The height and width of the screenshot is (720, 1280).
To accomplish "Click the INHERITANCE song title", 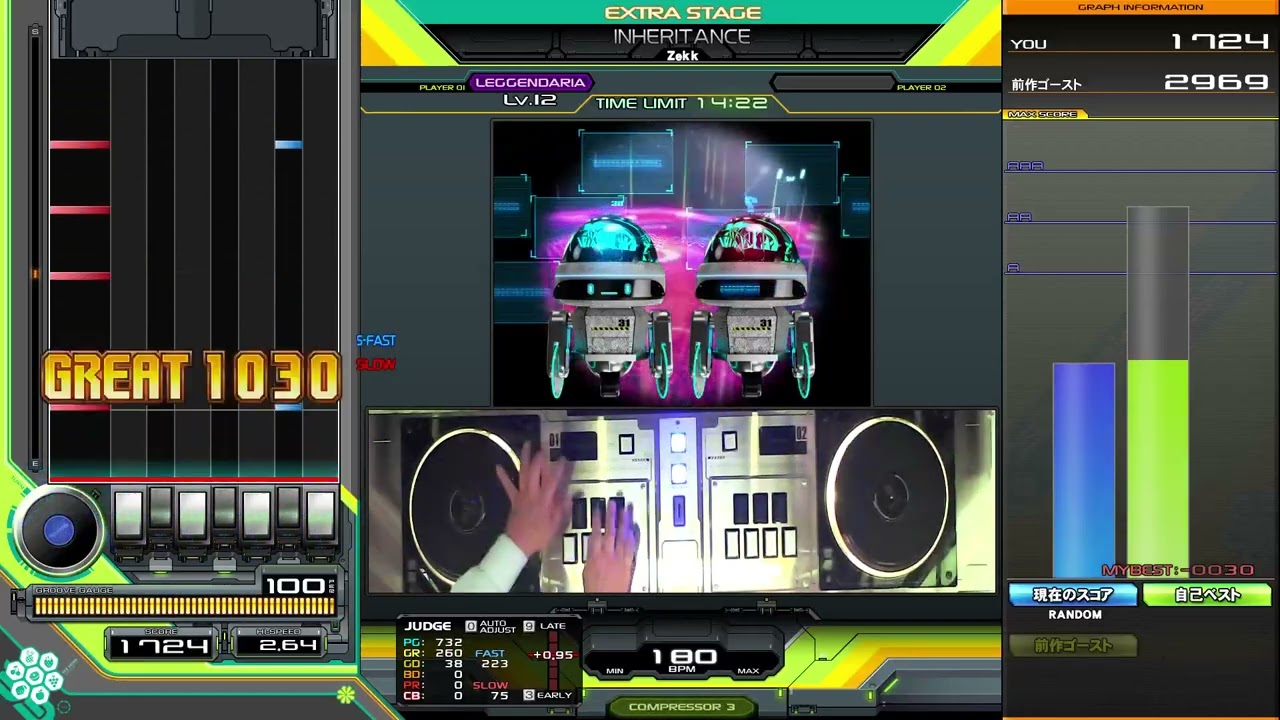I will (682, 36).
